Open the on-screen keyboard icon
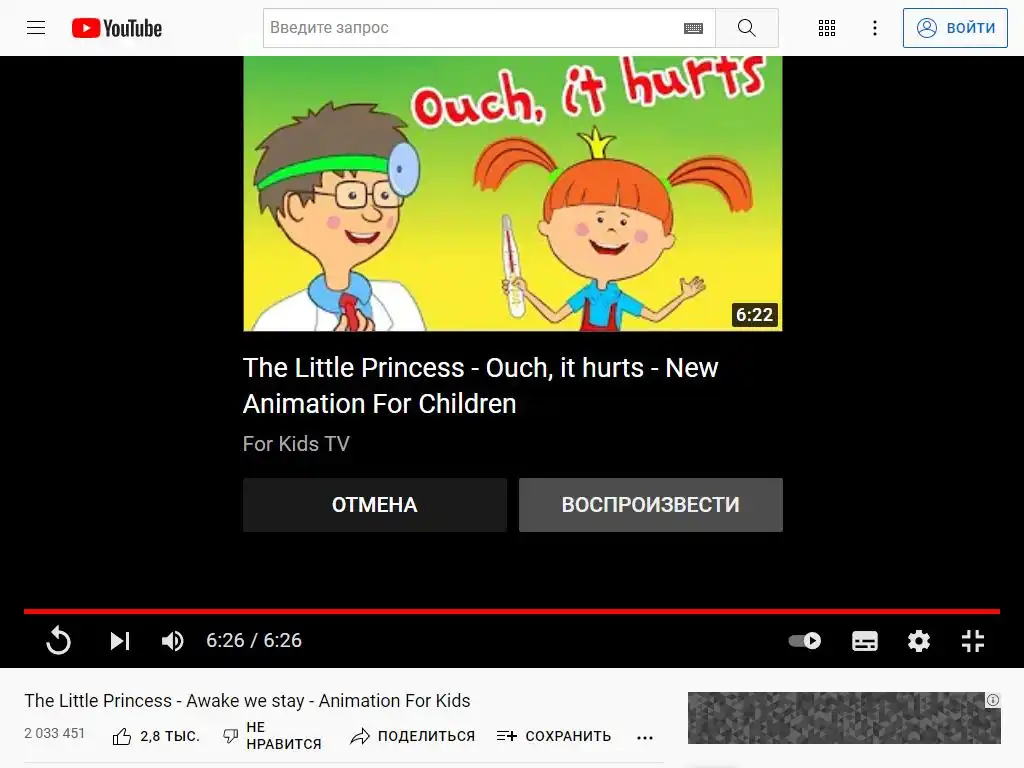The height and width of the screenshot is (768, 1024). point(693,28)
